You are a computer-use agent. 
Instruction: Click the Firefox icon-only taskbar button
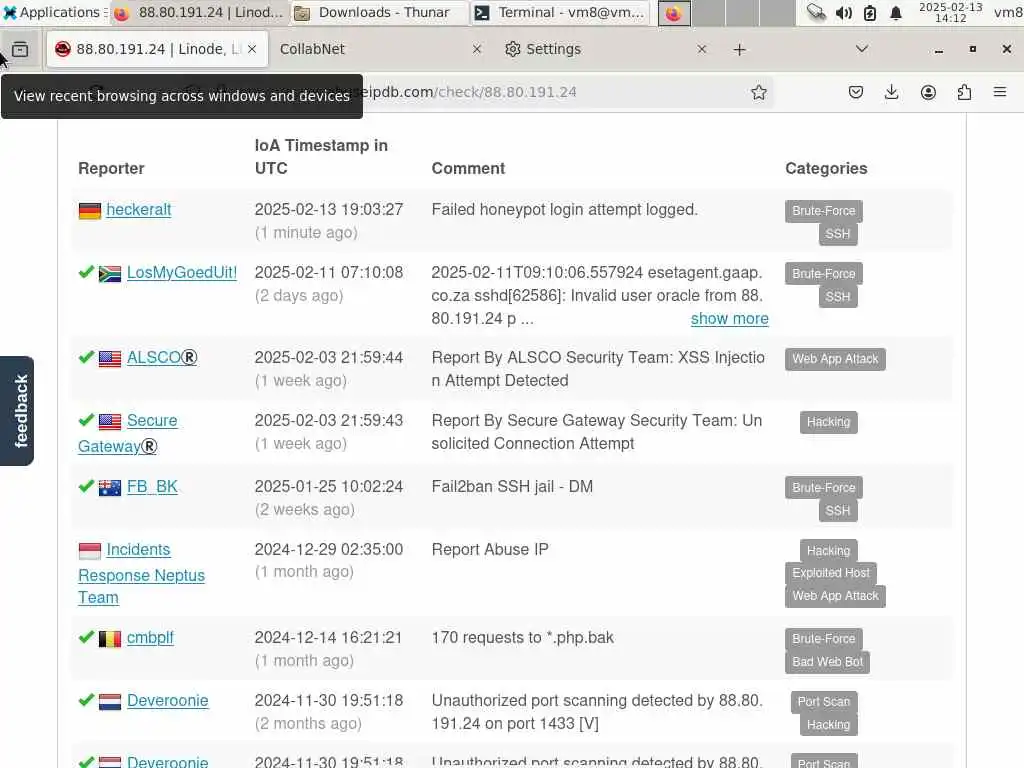pyautogui.click(x=674, y=13)
